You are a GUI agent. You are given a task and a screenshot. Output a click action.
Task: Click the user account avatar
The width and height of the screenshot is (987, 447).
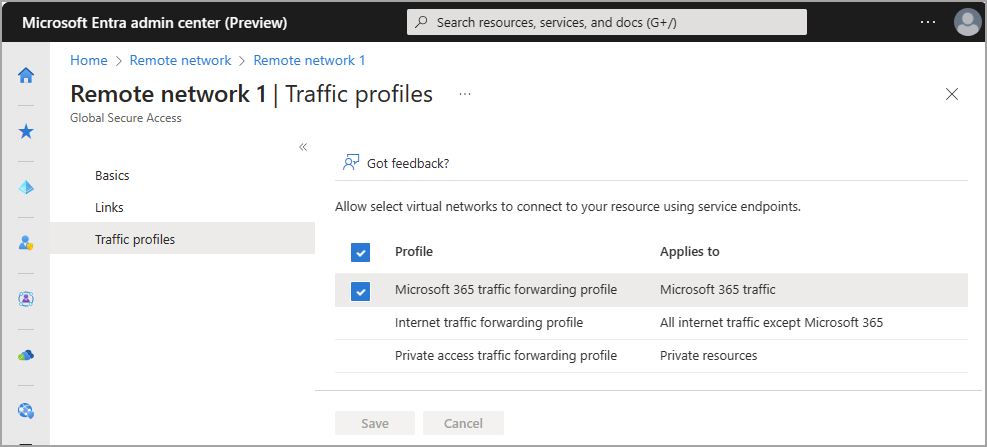pyautogui.click(x=967, y=23)
